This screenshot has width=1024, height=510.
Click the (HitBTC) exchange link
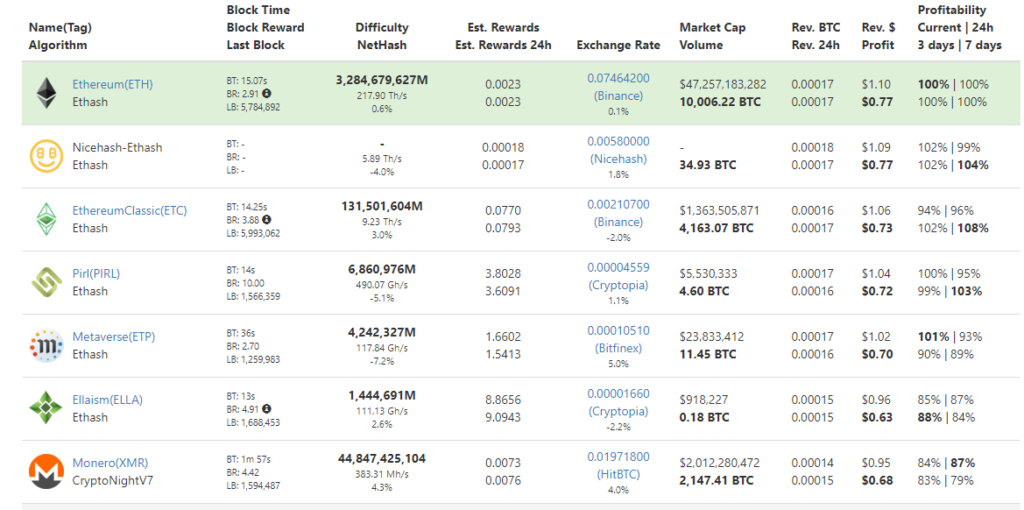coord(618,475)
